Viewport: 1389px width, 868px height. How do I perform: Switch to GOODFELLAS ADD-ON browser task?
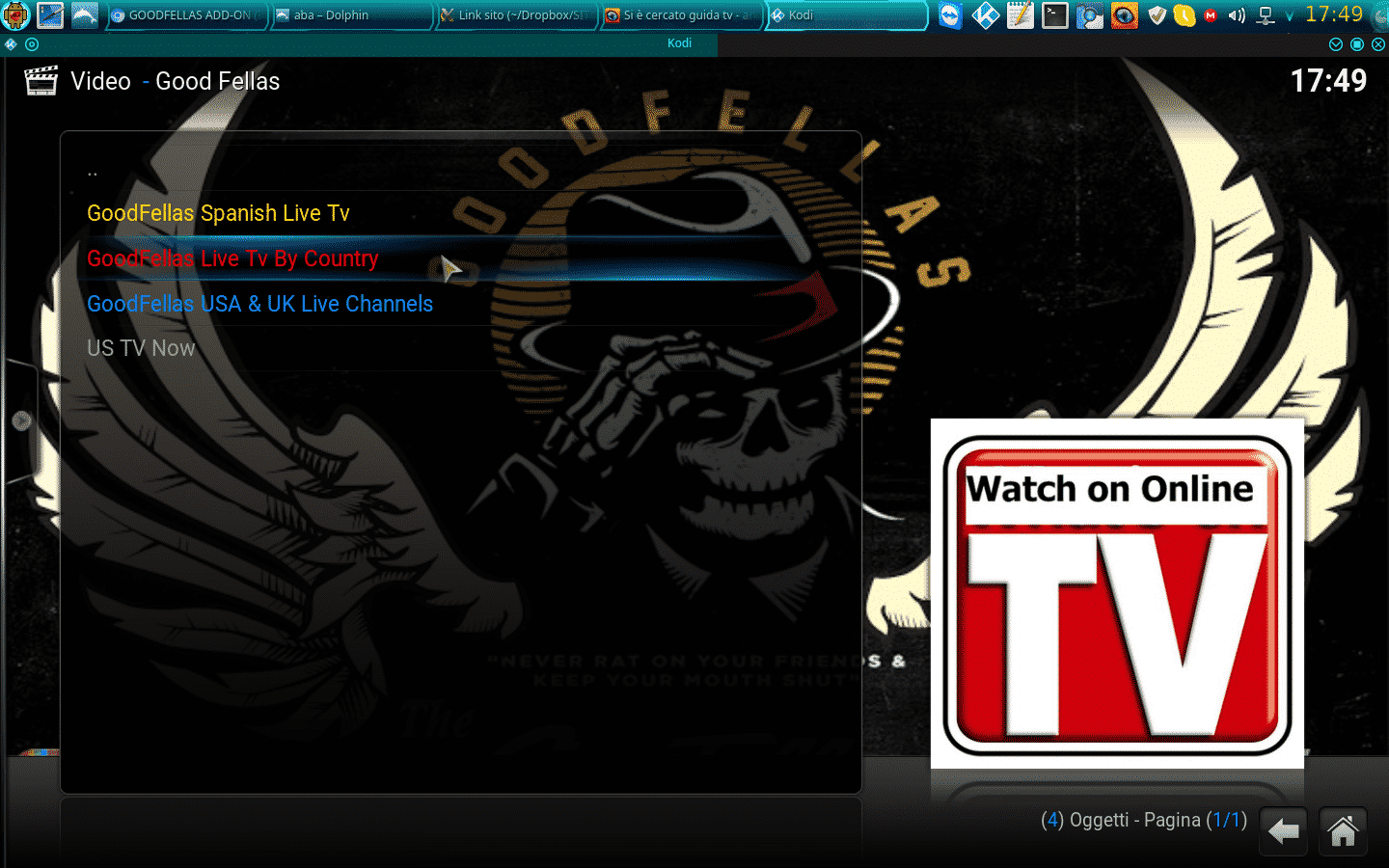[x=186, y=15]
